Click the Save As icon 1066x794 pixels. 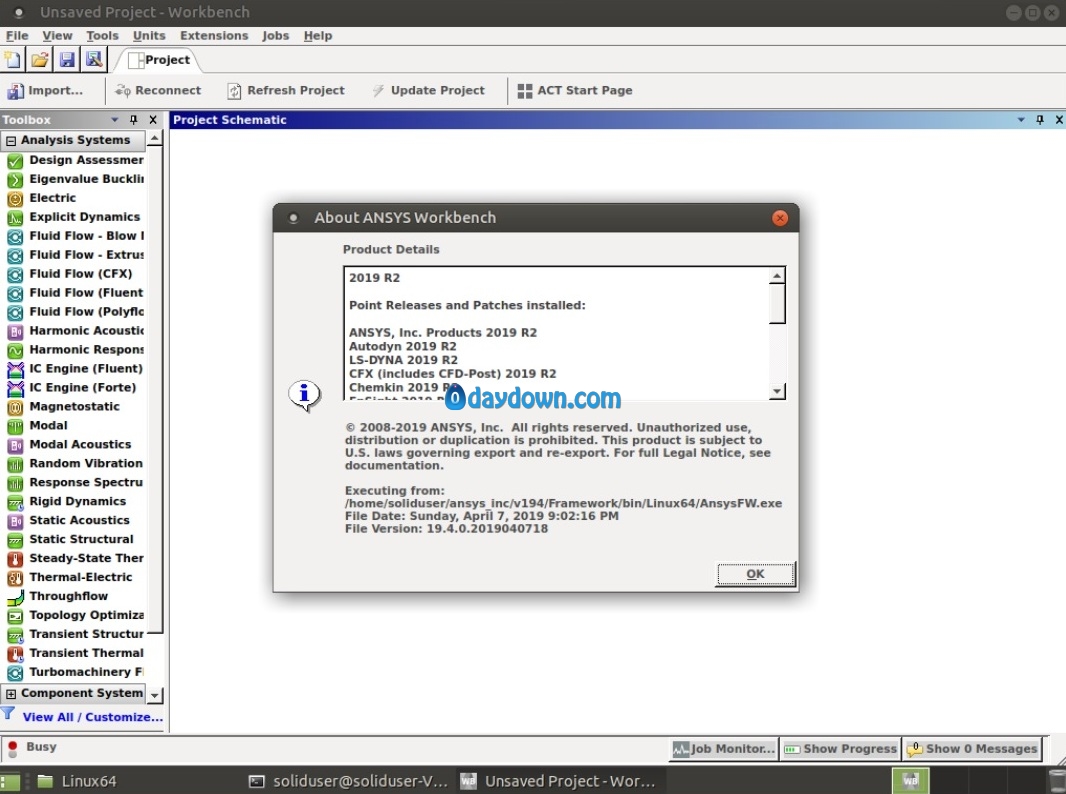[93, 60]
